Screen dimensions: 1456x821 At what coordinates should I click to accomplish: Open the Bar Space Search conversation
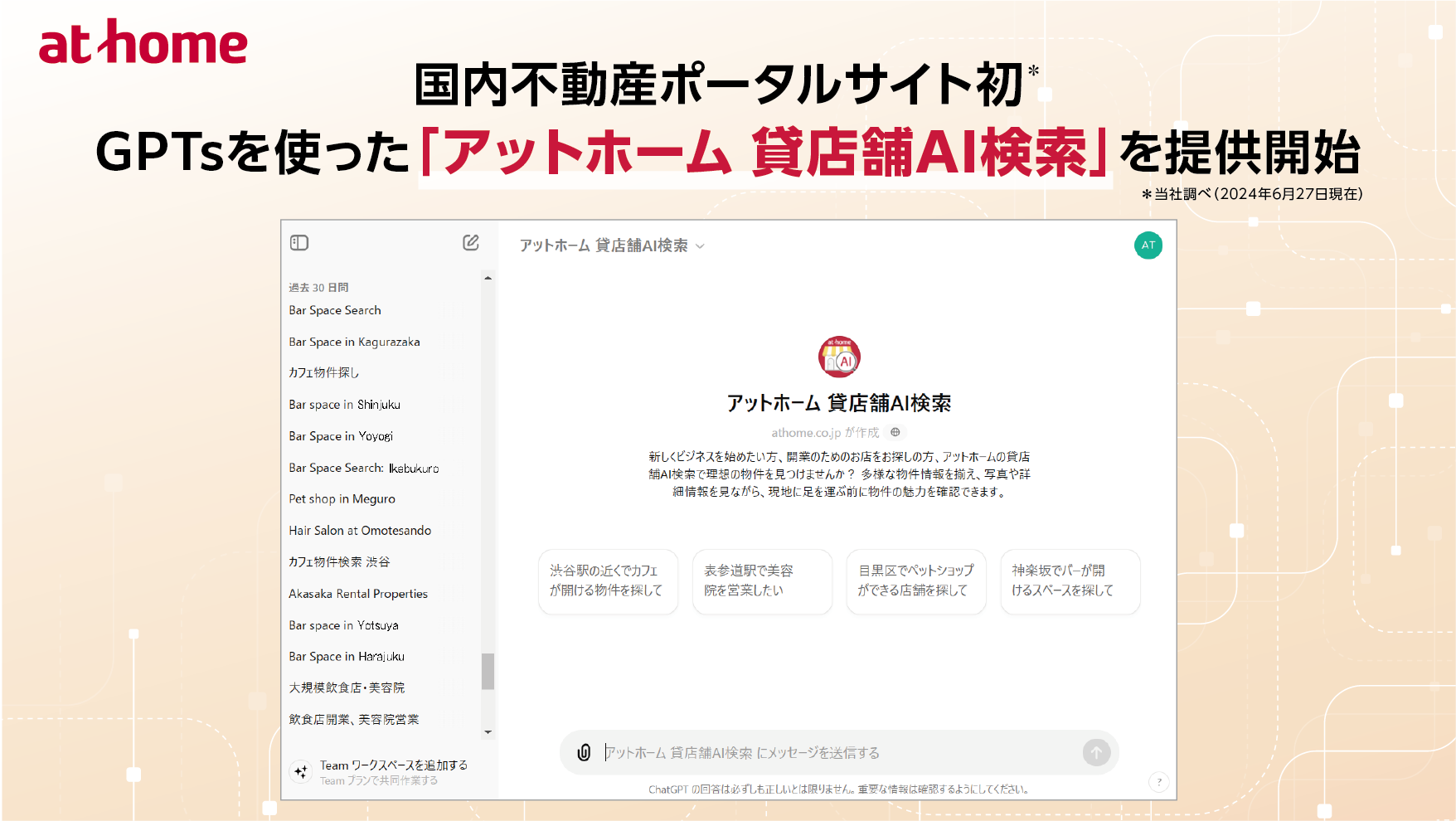[x=334, y=309]
